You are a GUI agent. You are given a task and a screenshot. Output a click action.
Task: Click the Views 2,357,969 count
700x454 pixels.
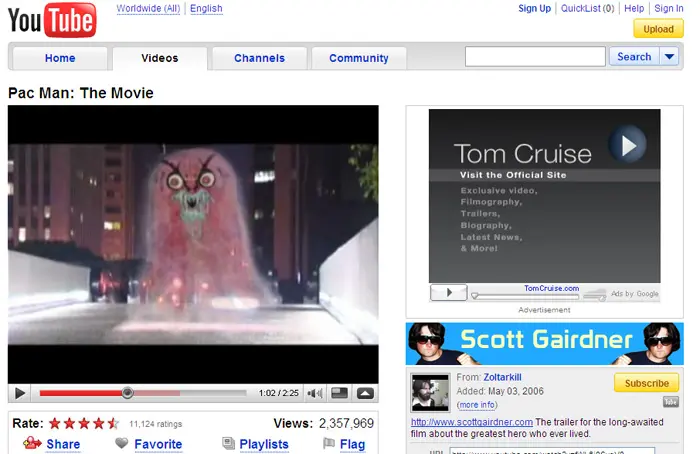[x=324, y=423]
